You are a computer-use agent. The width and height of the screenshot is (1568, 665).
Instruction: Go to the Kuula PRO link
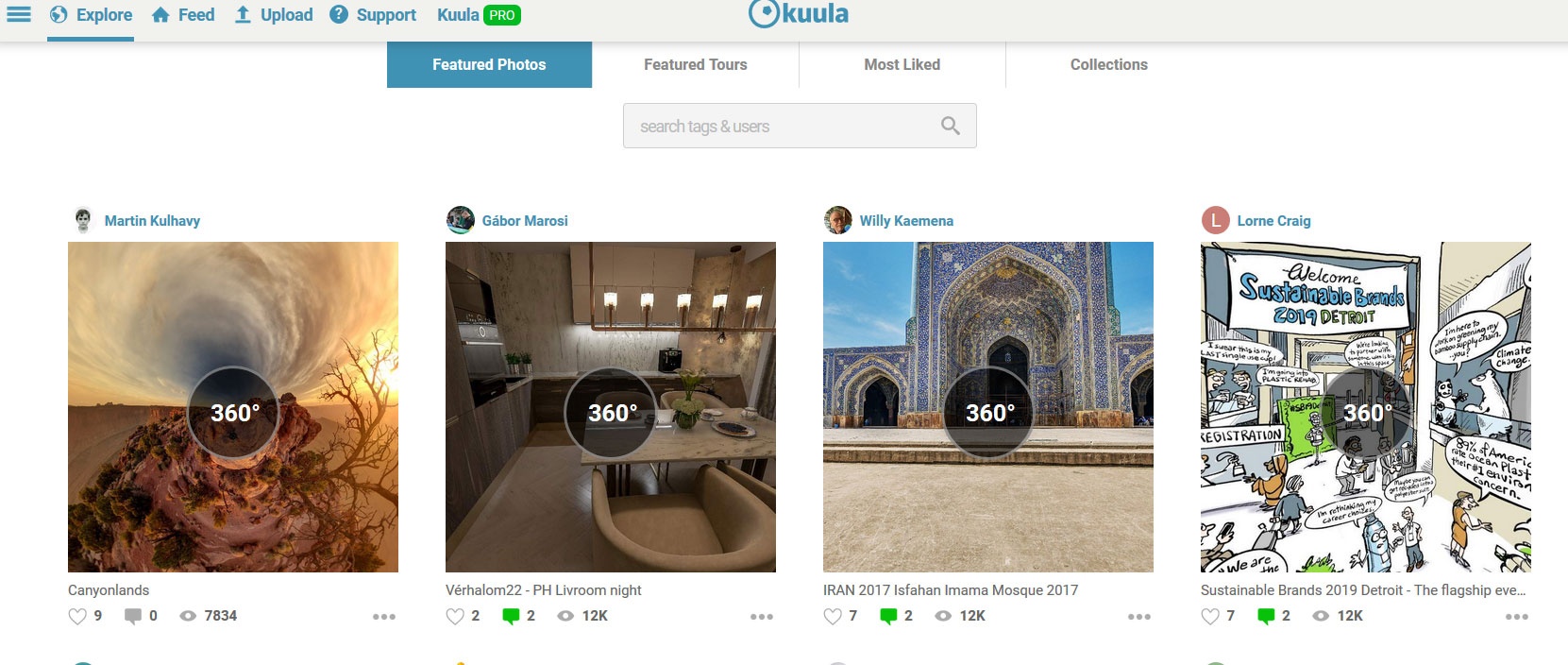tap(479, 15)
